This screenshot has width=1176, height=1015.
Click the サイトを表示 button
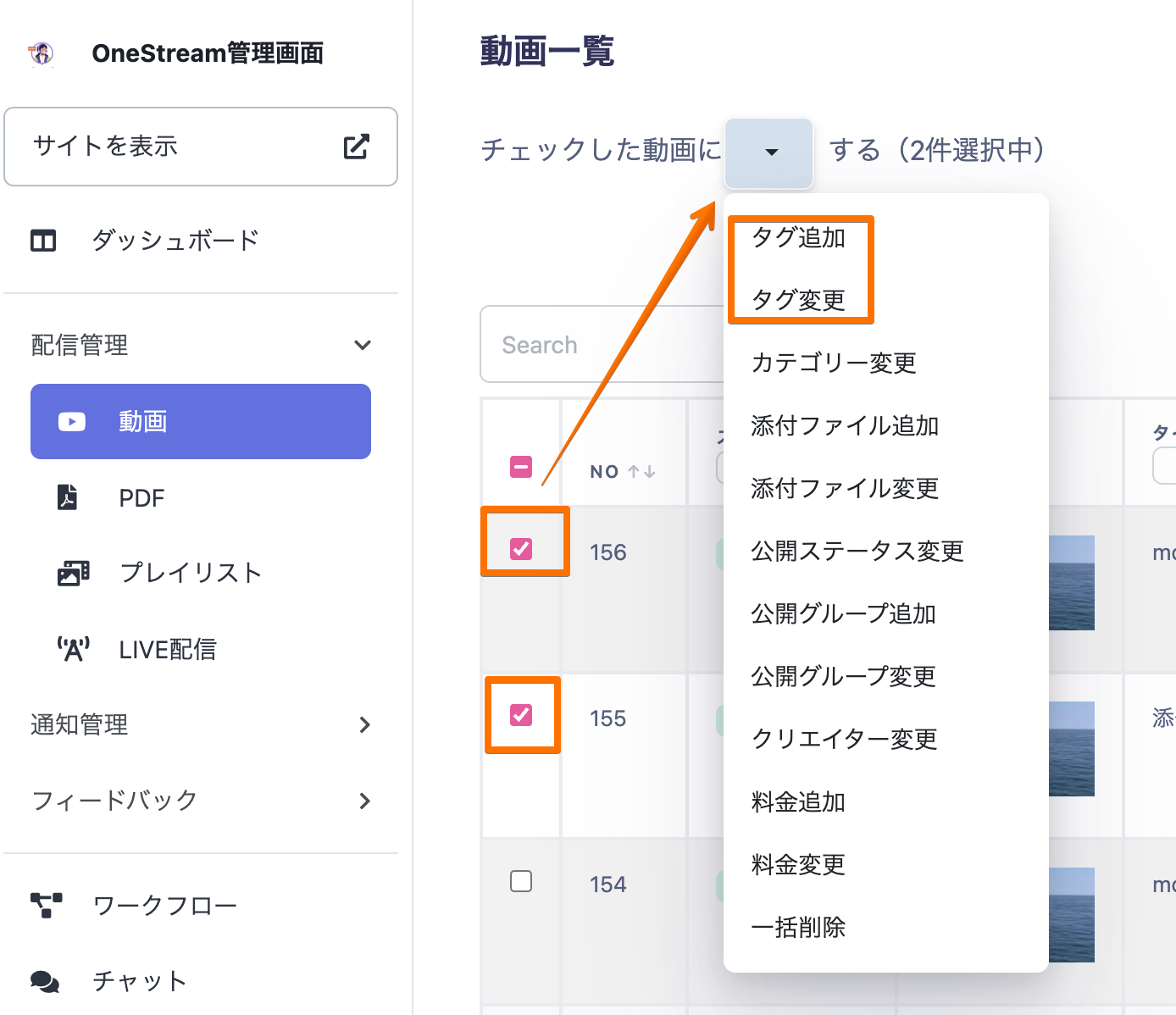pyautogui.click(x=201, y=147)
